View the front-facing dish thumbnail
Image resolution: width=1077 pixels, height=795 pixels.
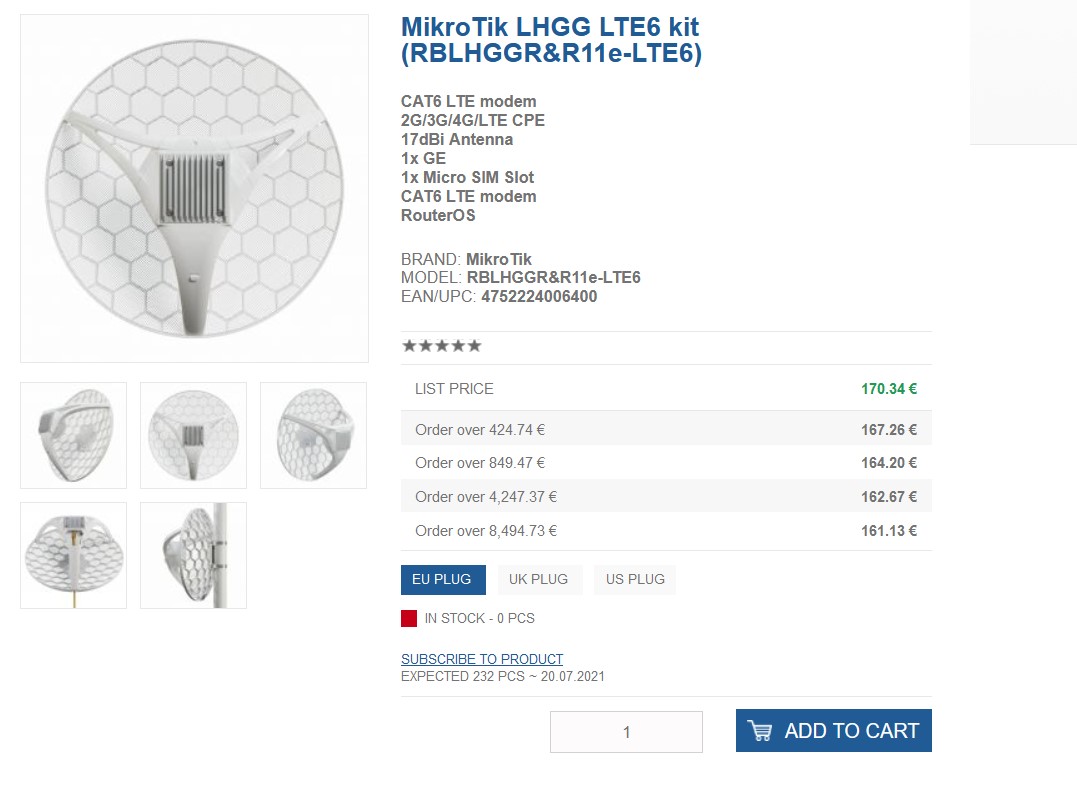coord(193,435)
